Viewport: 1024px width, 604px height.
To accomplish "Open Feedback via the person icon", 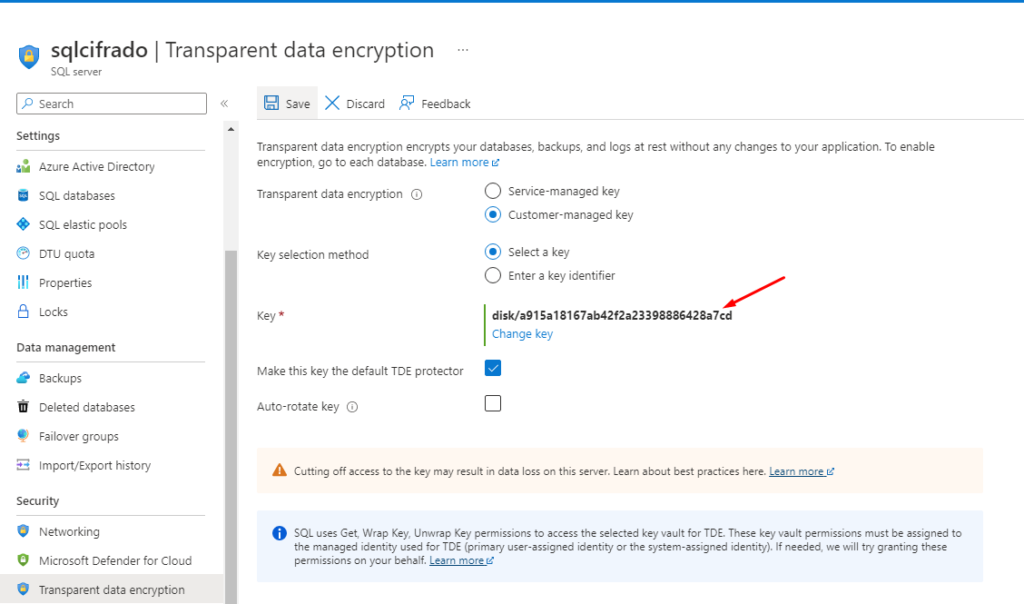I will pyautogui.click(x=406, y=103).
